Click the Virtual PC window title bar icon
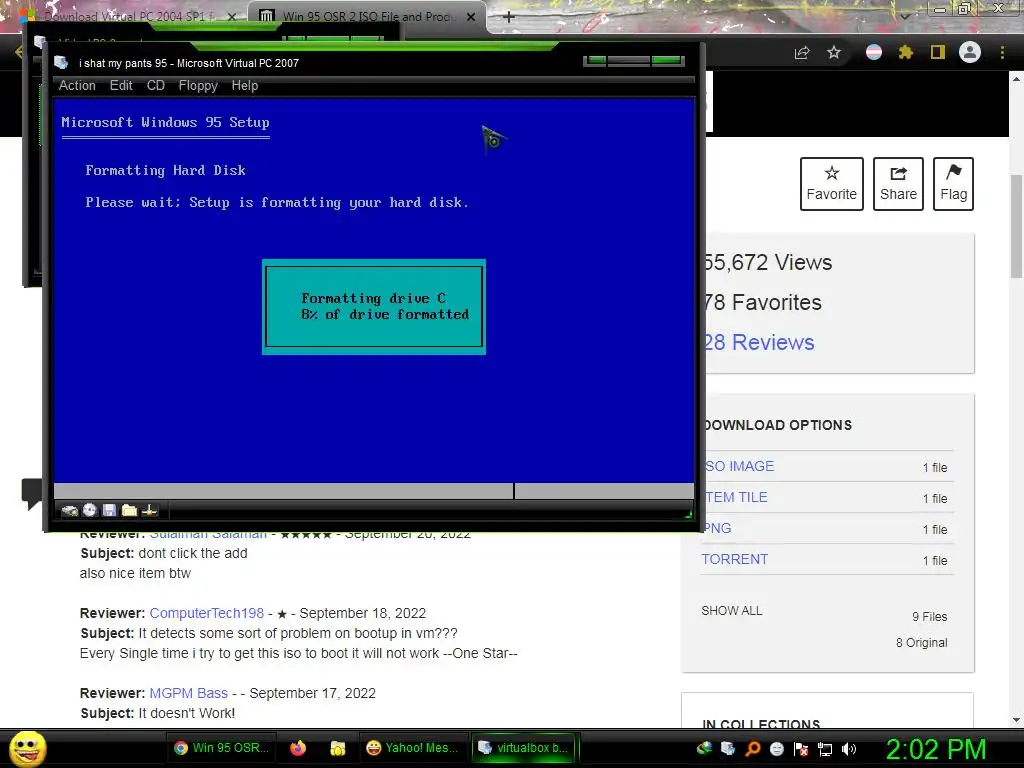This screenshot has width=1024, height=768. click(61, 63)
